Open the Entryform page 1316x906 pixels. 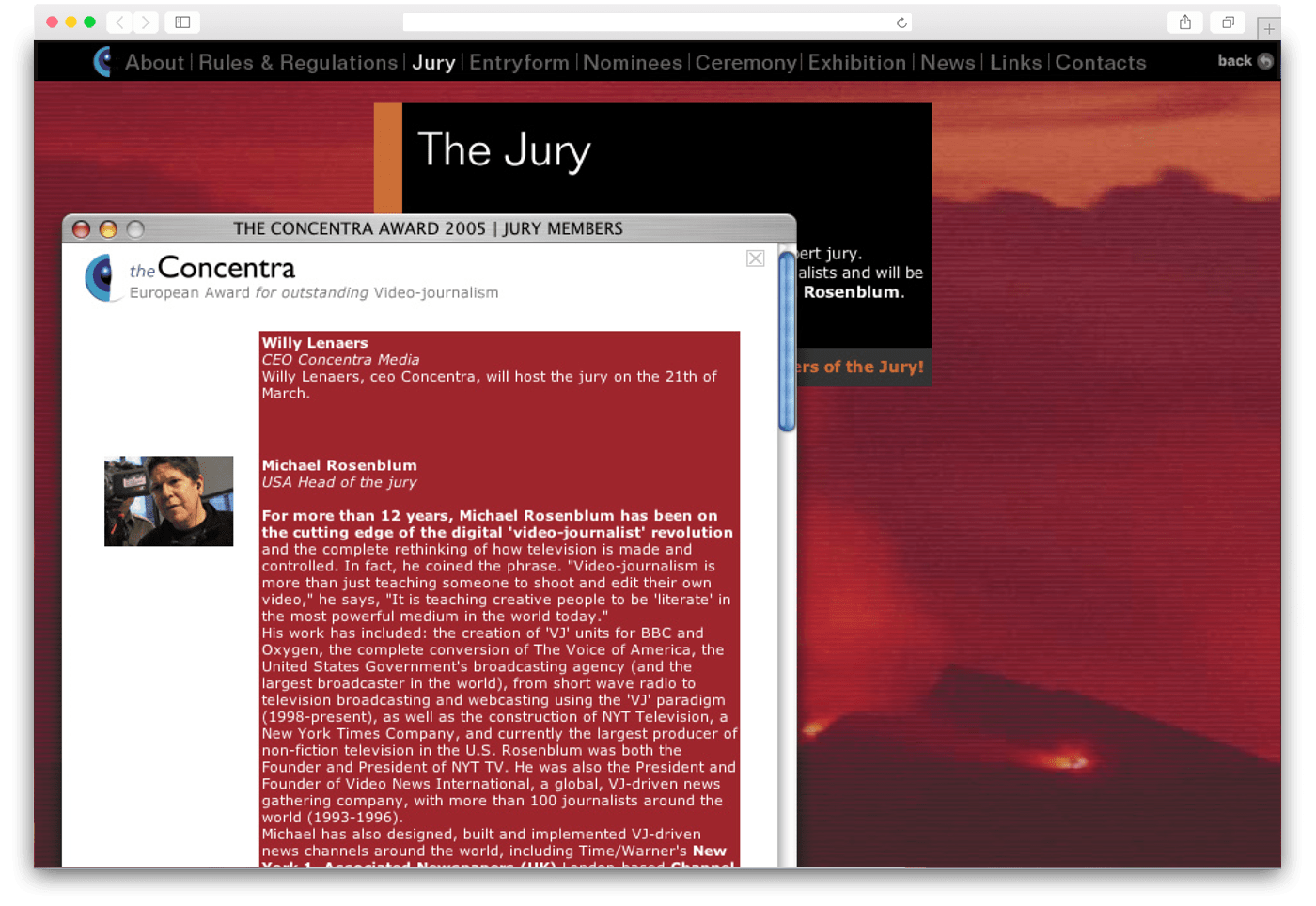[x=519, y=63]
